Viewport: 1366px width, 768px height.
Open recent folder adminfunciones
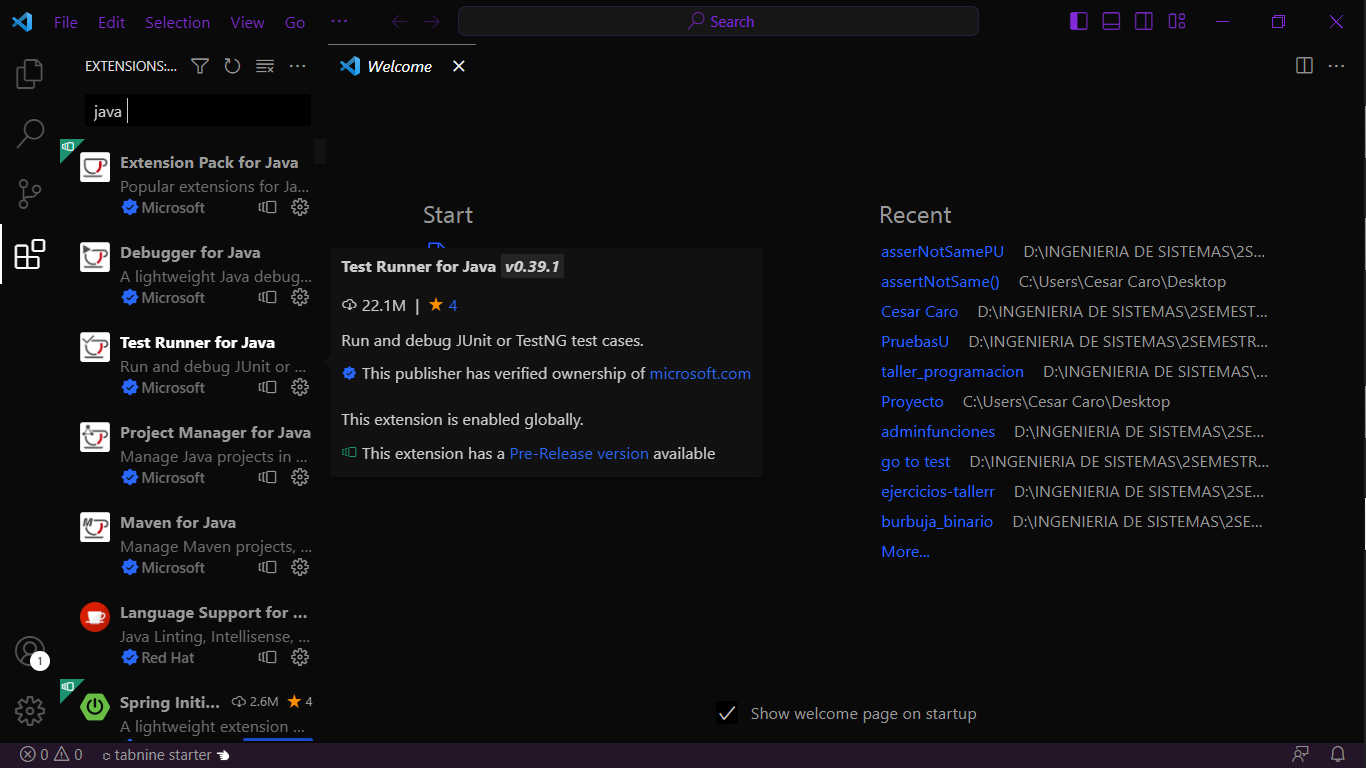[x=938, y=432]
